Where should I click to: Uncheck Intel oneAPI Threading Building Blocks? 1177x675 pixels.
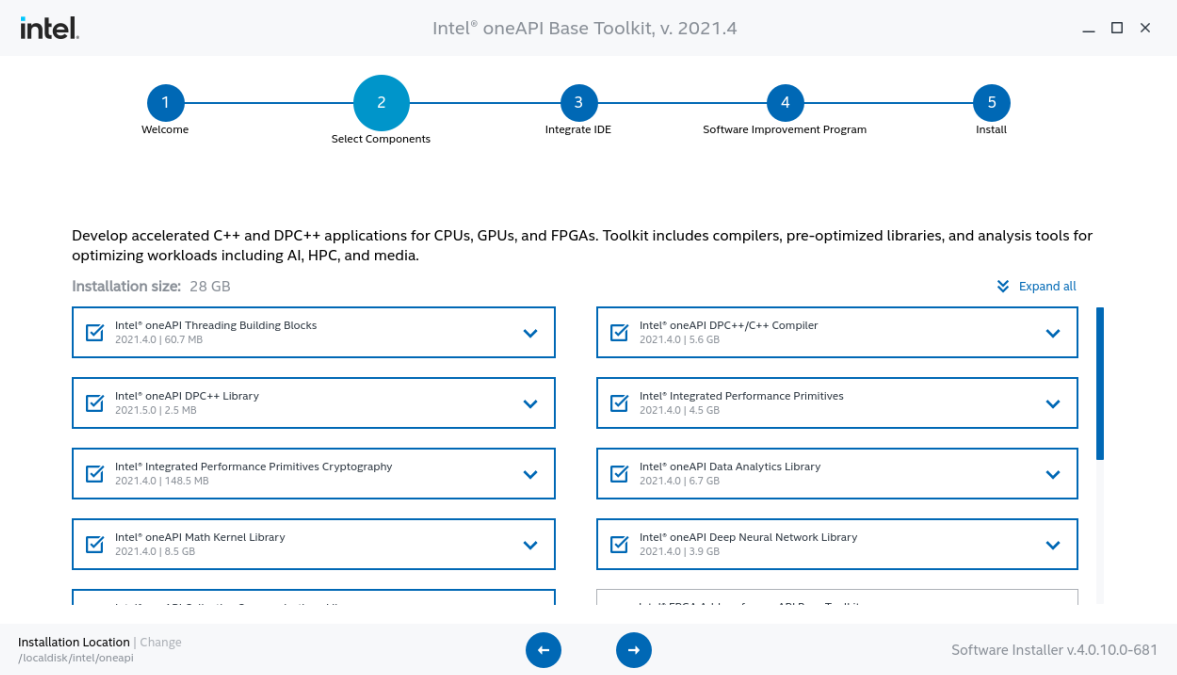95,332
